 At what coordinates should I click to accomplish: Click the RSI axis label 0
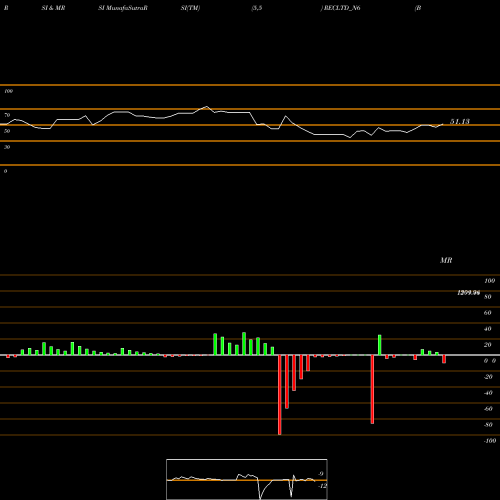pos(5,171)
